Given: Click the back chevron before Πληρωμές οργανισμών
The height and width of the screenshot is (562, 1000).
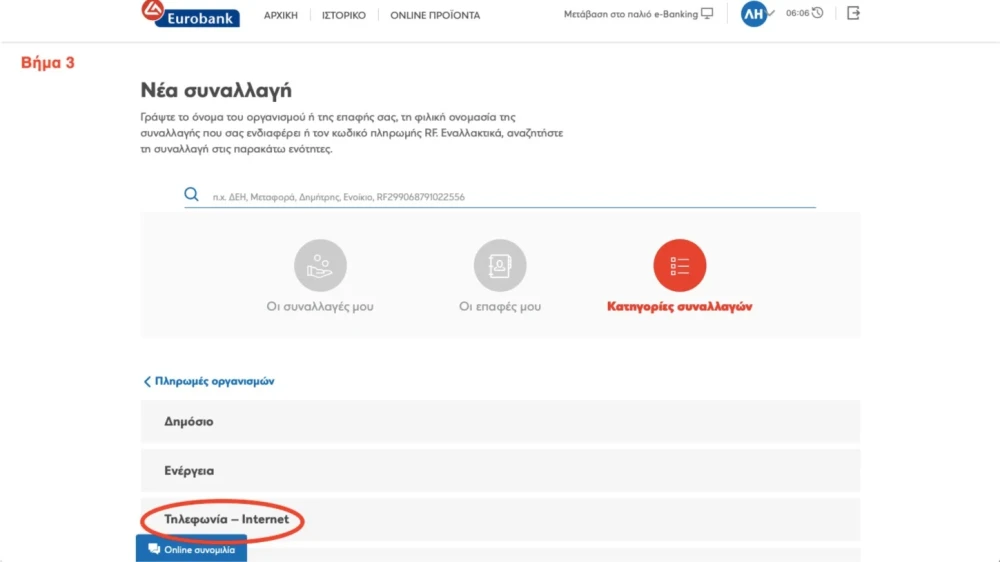Looking at the screenshot, I should tap(147, 381).
